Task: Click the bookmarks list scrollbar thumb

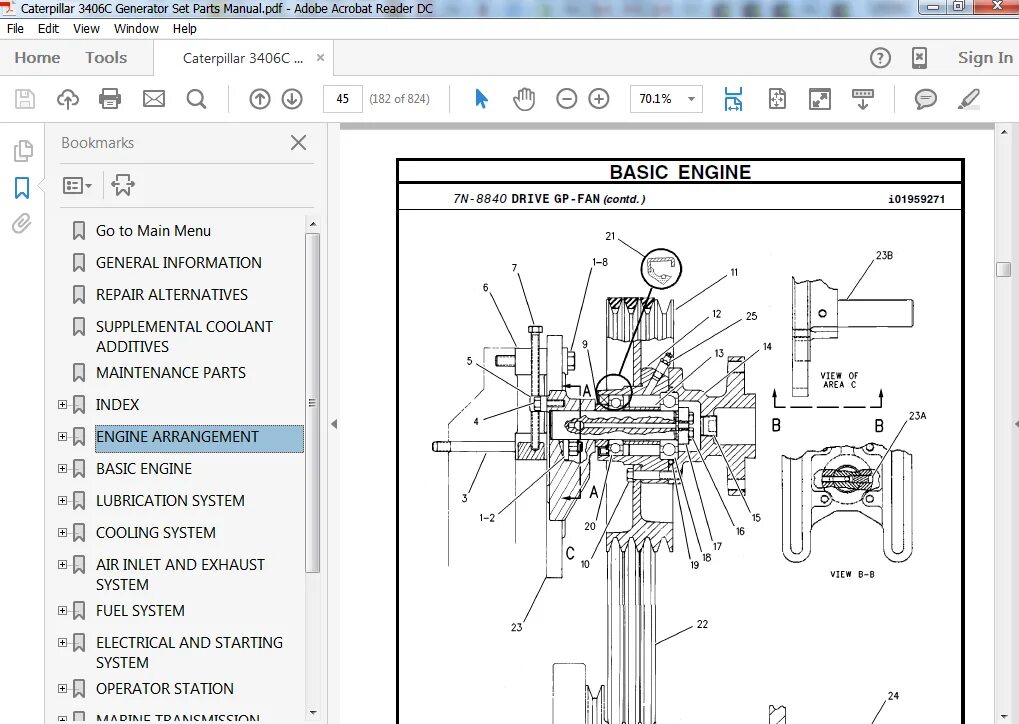Action: (x=313, y=403)
